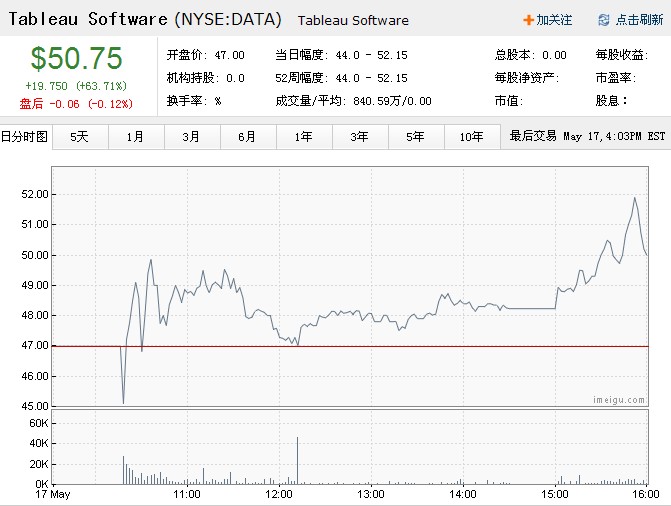Click the 每股净资产 label
This screenshot has width=671, height=506.
pos(527,78)
